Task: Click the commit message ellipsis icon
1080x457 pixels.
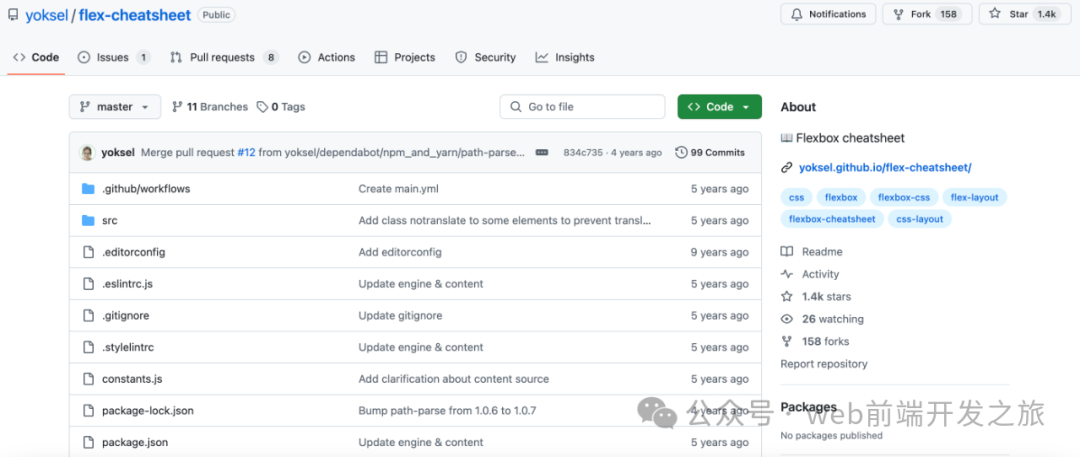Action: pos(542,153)
